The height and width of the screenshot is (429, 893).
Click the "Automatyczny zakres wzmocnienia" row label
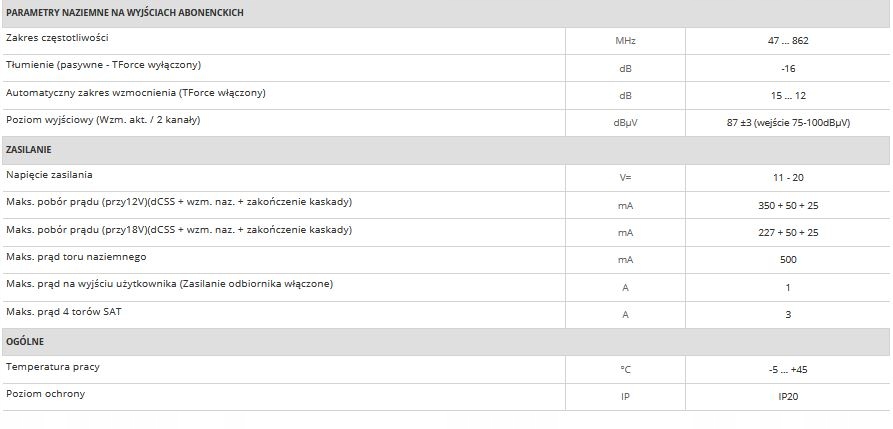tap(135, 93)
